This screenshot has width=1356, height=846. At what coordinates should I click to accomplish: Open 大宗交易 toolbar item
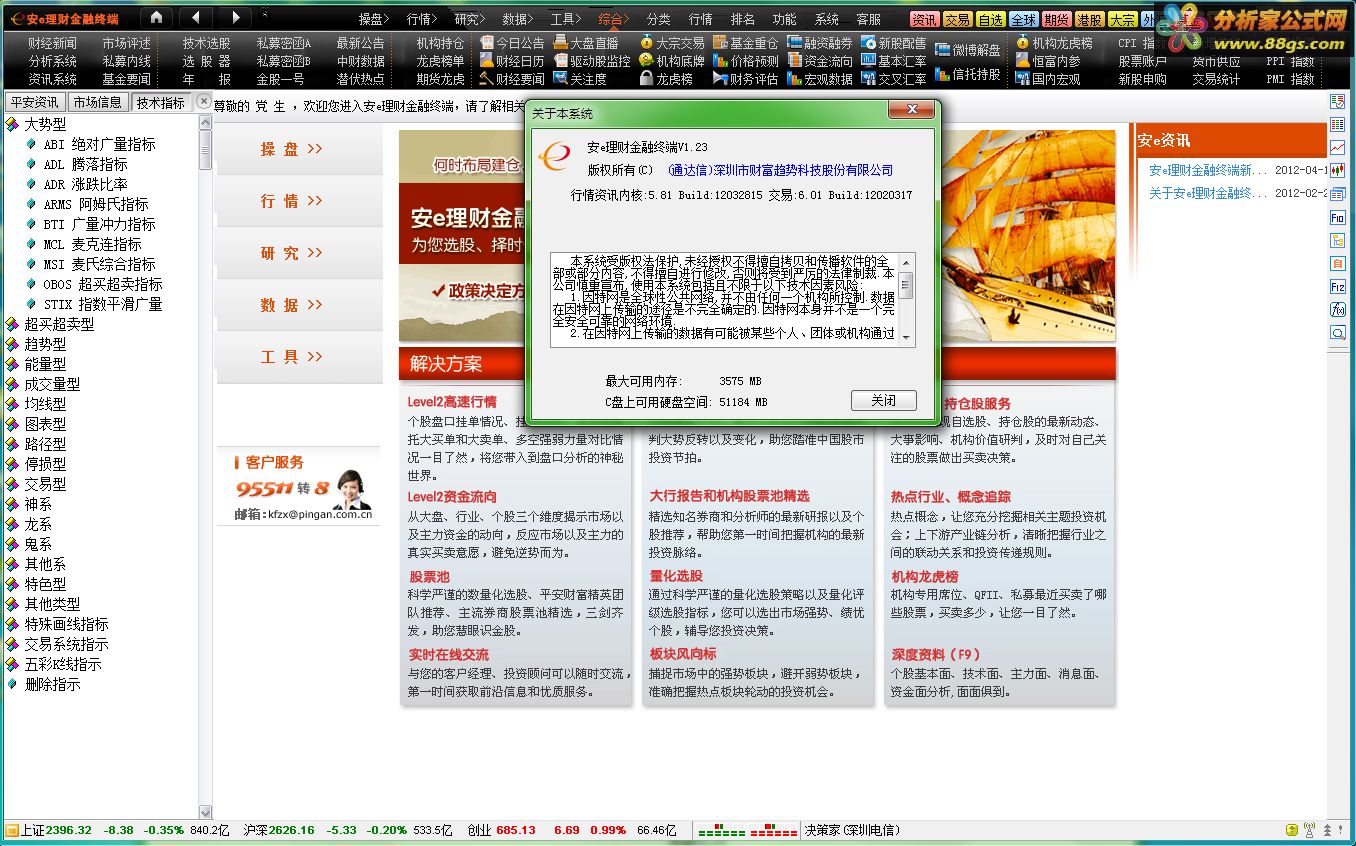(672, 43)
